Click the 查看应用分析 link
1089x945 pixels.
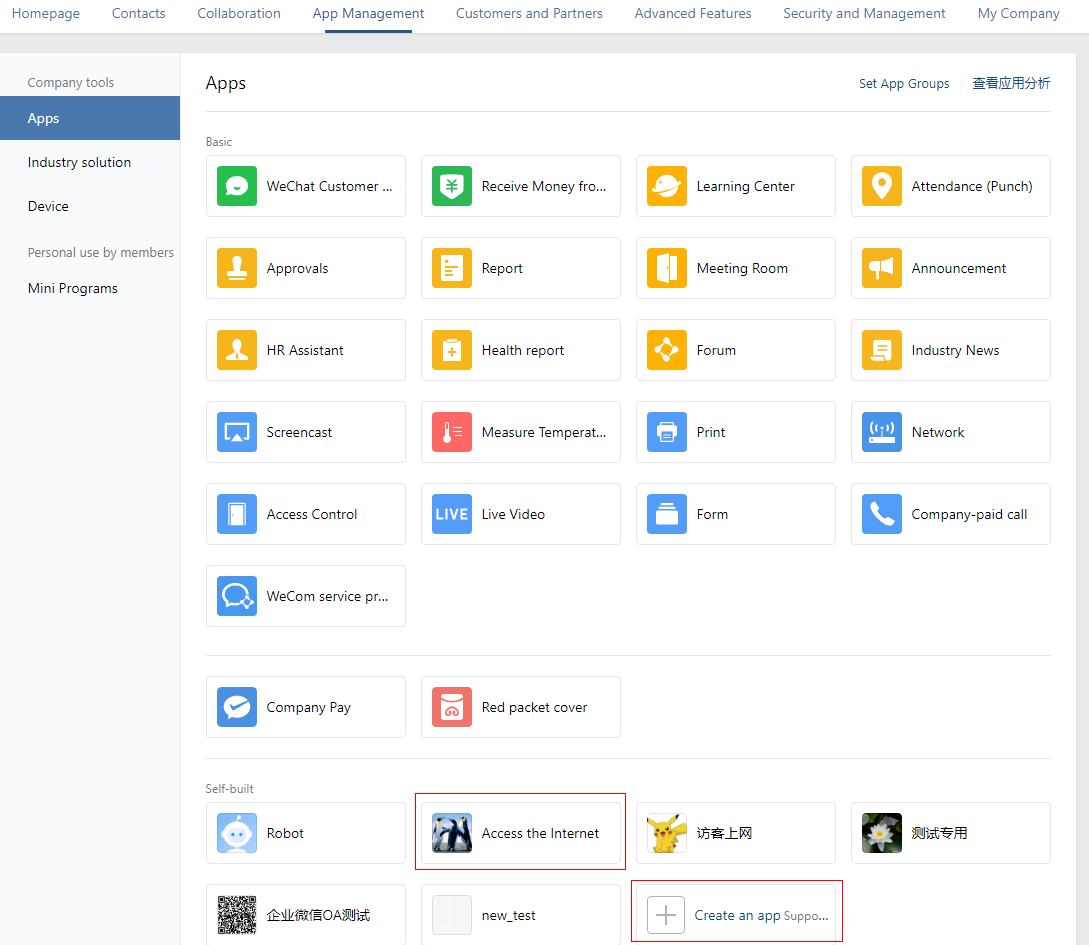(x=1011, y=84)
